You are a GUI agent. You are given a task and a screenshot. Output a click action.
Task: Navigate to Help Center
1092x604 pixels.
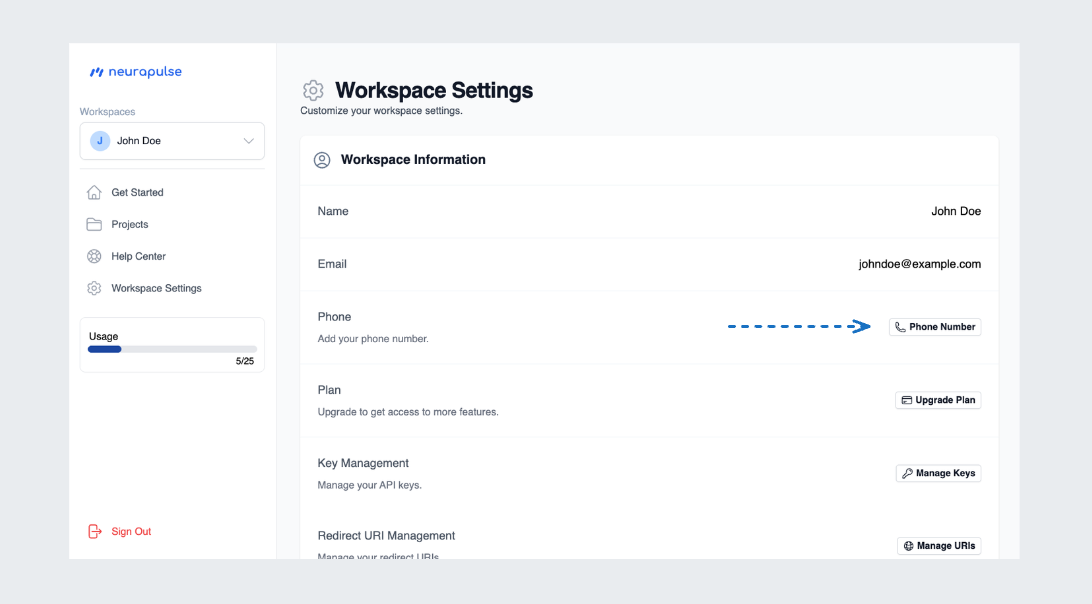pyautogui.click(x=138, y=256)
